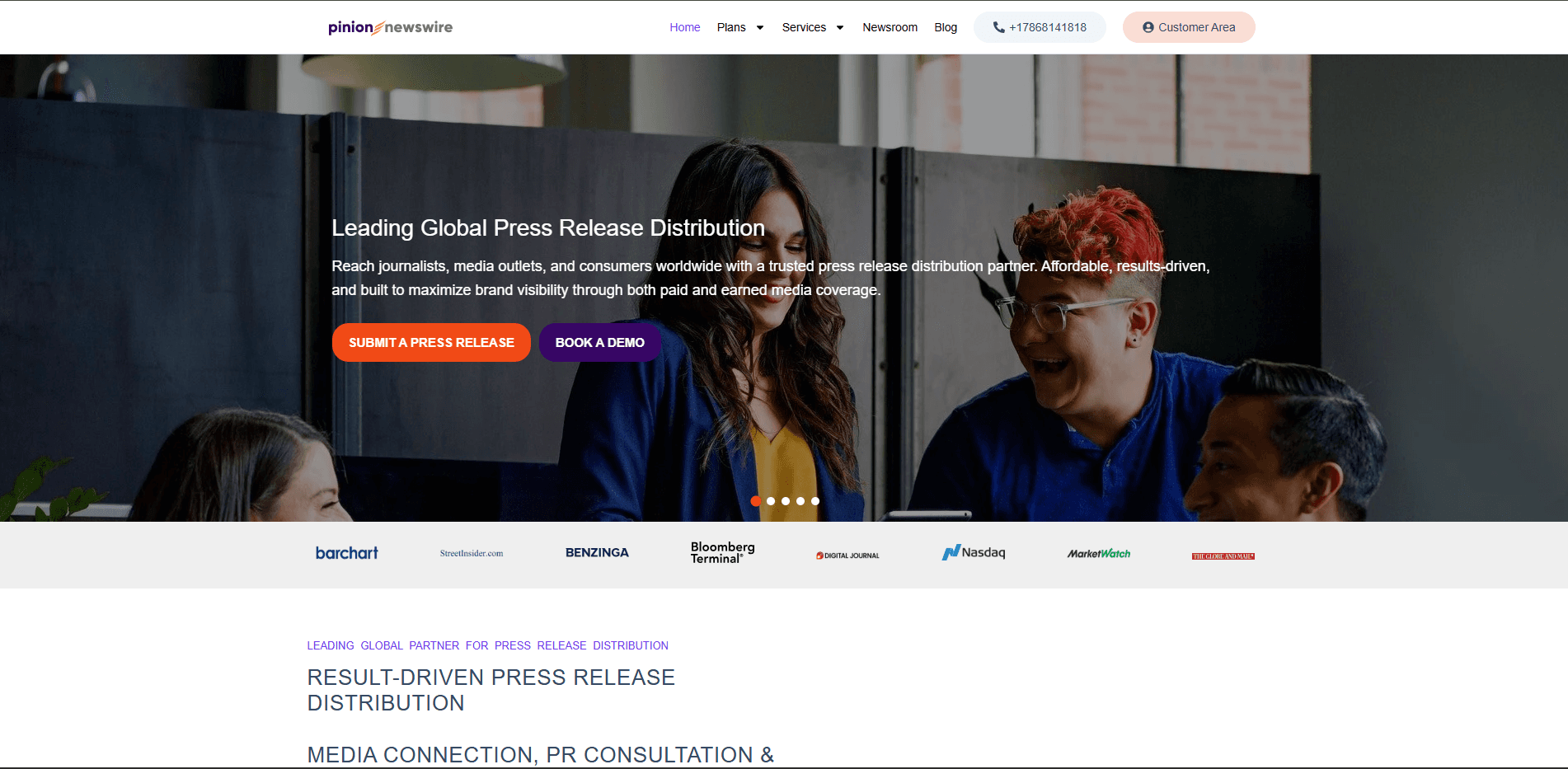Go to the Newsroom page
Image resolution: width=1568 pixels, height=769 pixels.
(x=890, y=27)
